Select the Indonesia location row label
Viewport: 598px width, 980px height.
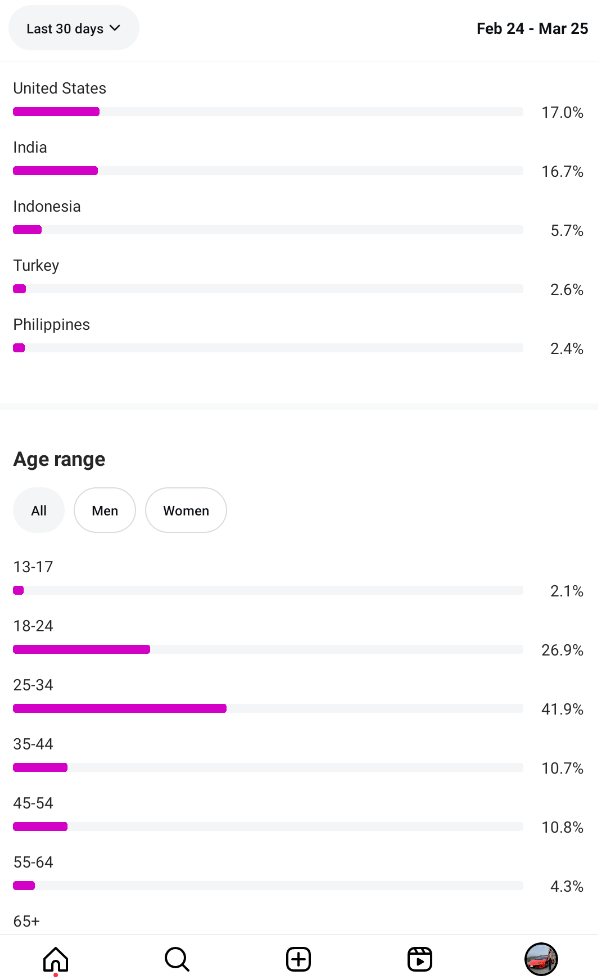47,206
